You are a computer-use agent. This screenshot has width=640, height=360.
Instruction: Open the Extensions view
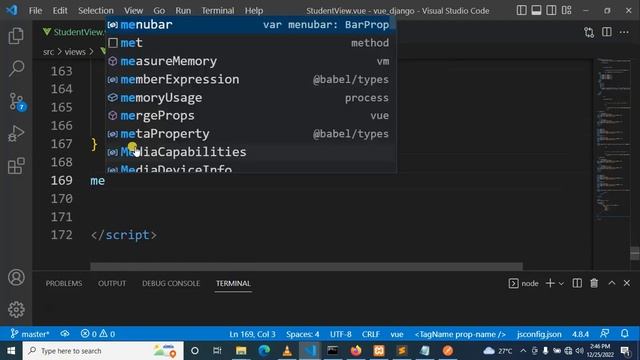coord(16,166)
